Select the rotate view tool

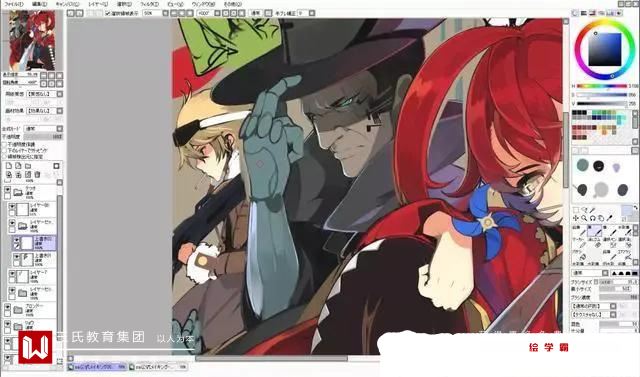click(x=592, y=218)
